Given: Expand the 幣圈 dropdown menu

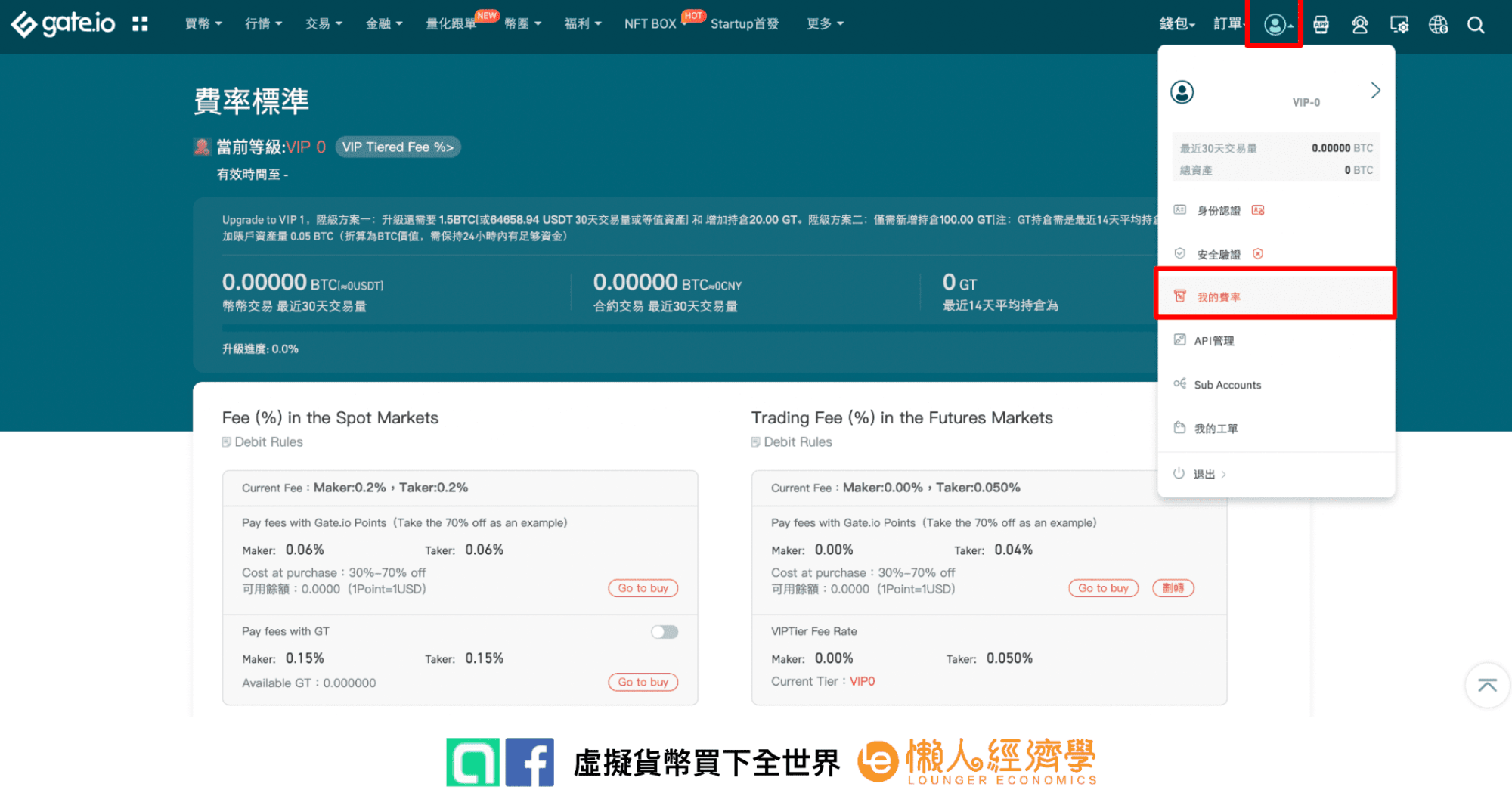Looking at the screenshot, I should pos(523,24).
